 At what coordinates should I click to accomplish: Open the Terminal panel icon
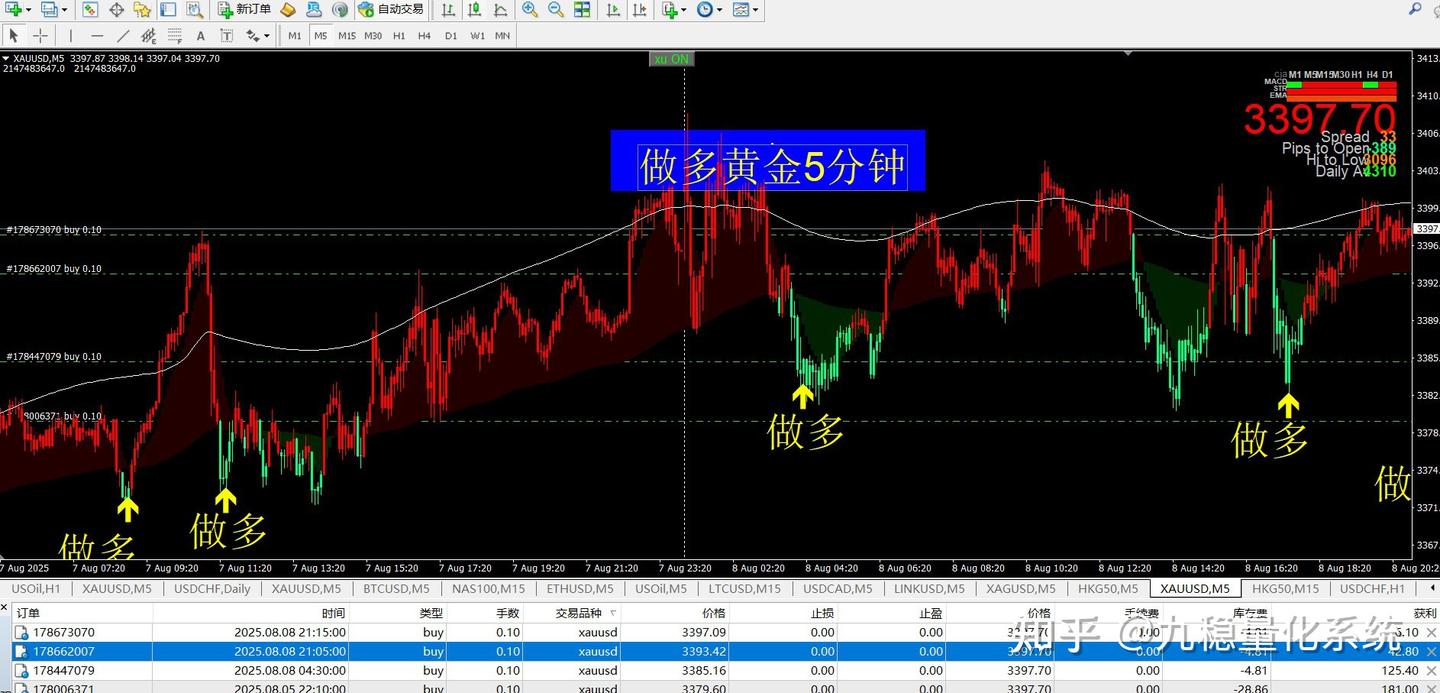pyautogui.click(x=167, y=11)
